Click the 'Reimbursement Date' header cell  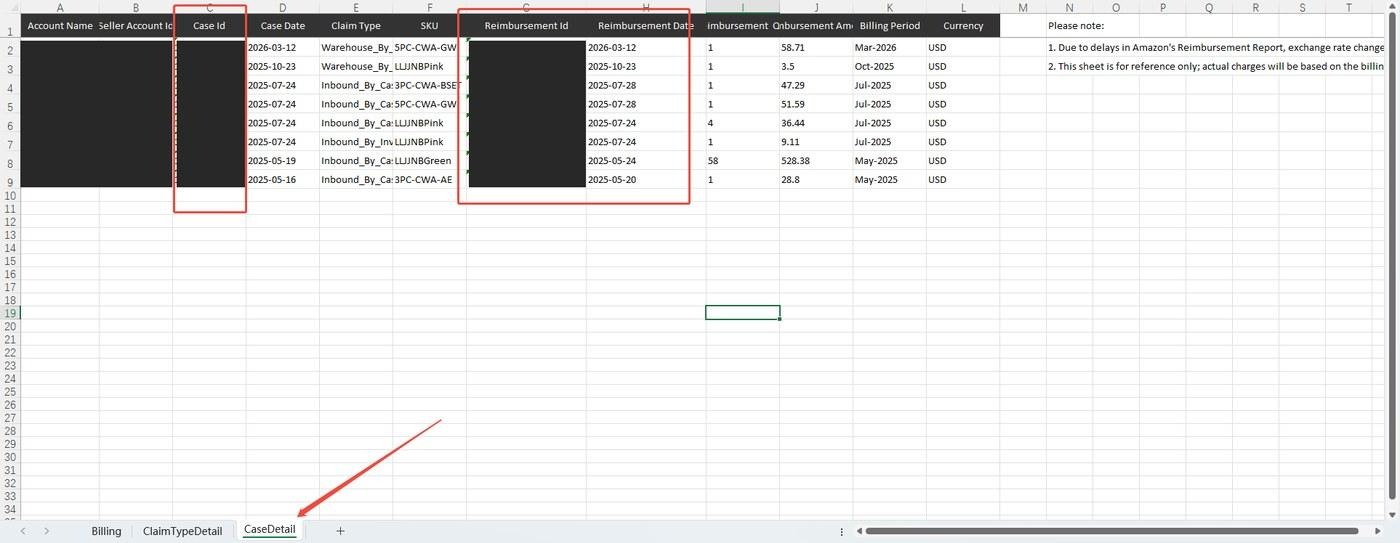coord(646,25)
